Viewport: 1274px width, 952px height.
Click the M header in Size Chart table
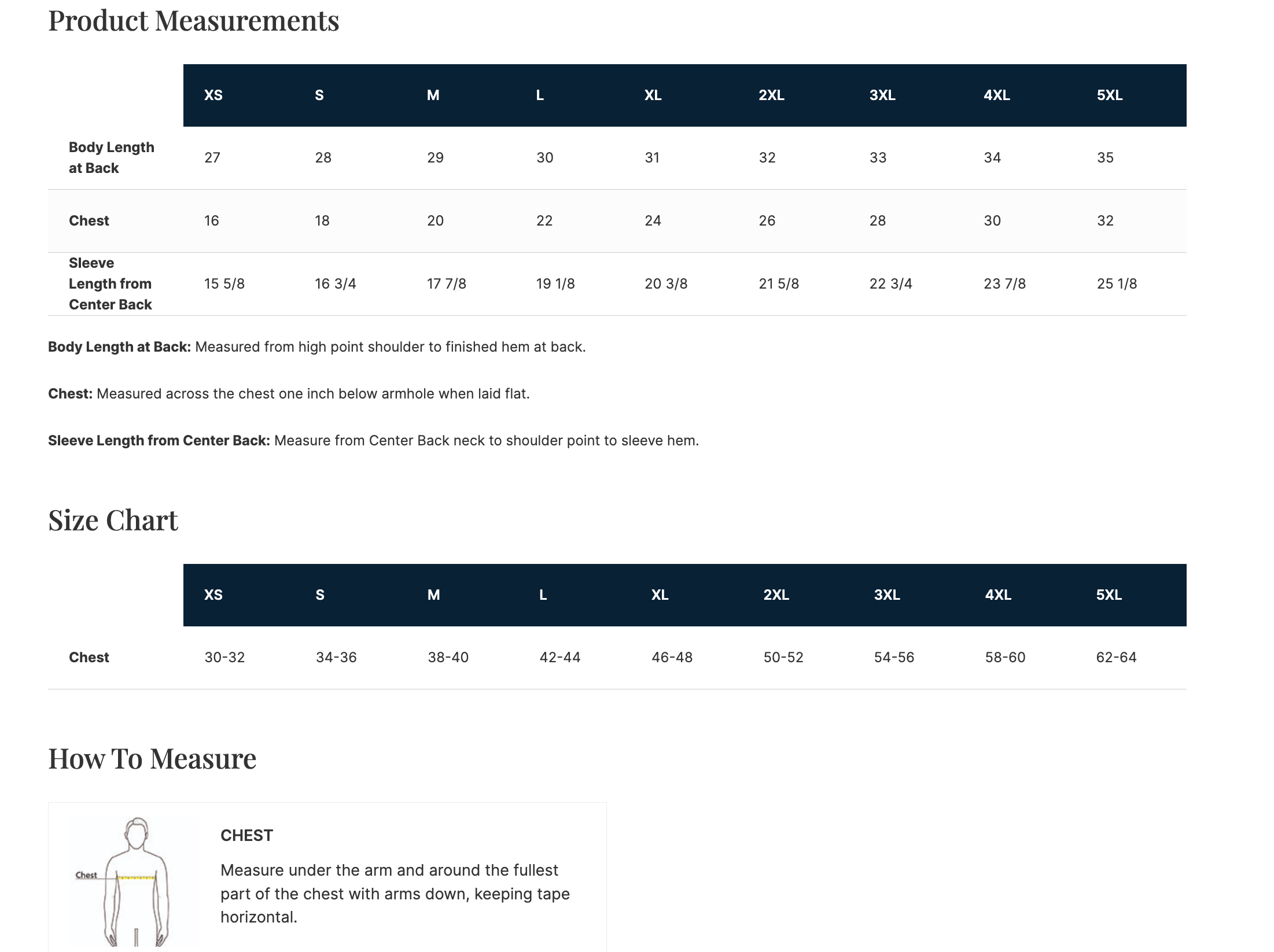[x=433, y=595]
